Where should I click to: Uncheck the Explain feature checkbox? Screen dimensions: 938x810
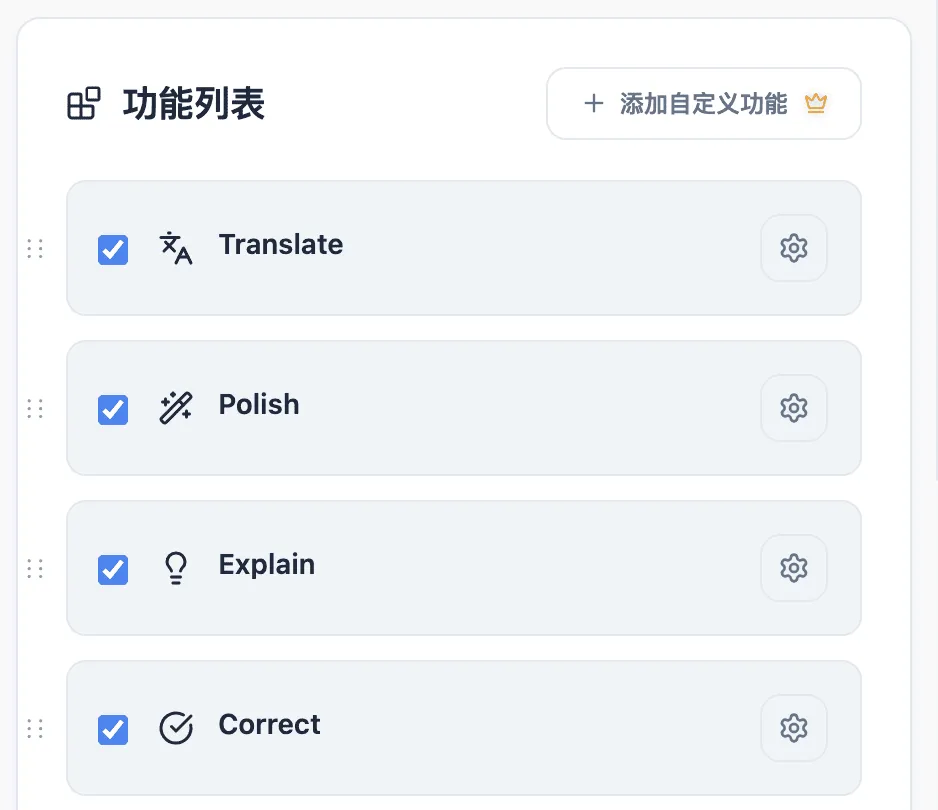(112, 570)
